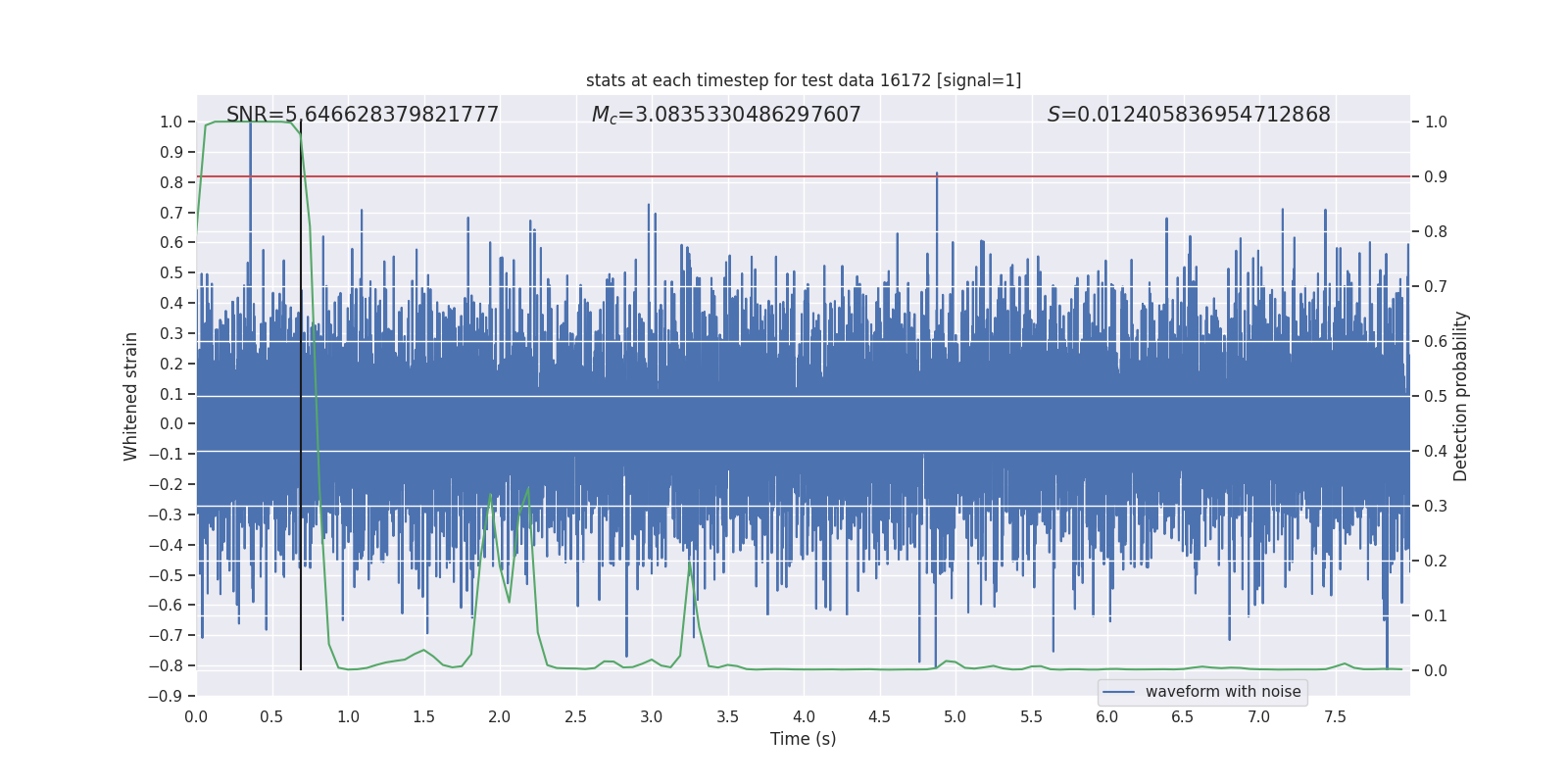The width and height of the screenshot is (1568, 784).
Task: Click the 0.5 tick on right probability axis
Action: pyautogui.click(x=1436, y=397)
